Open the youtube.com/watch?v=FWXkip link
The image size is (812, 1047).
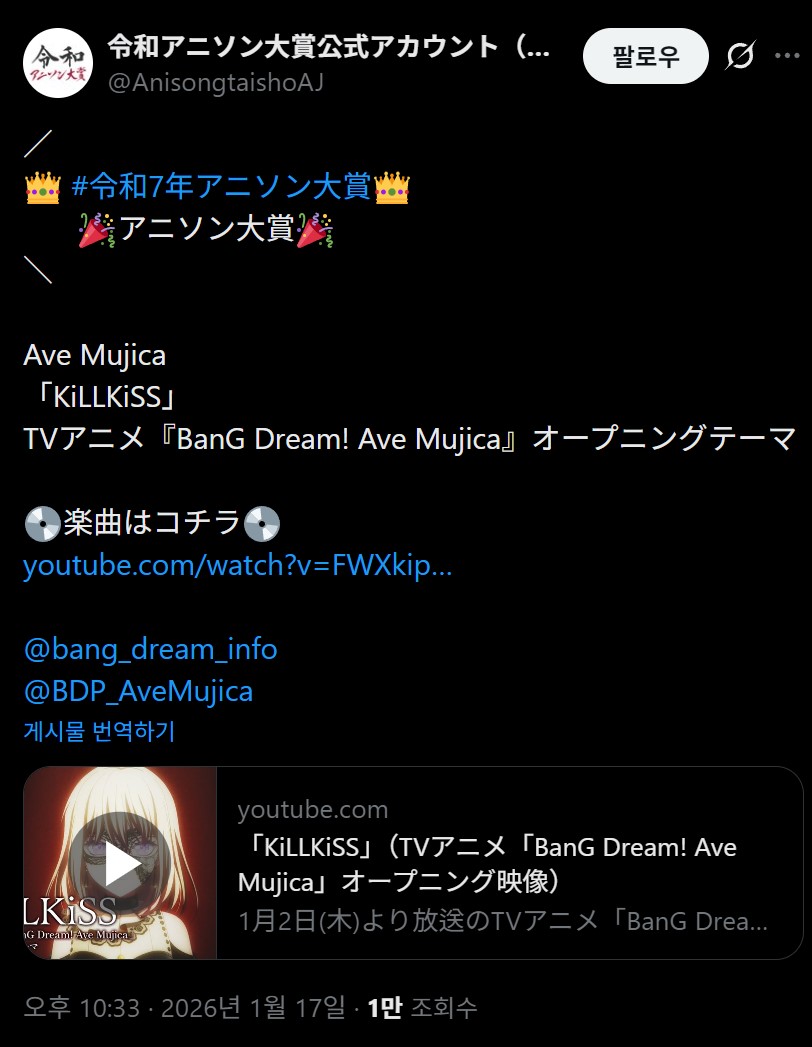coord(238,566)
